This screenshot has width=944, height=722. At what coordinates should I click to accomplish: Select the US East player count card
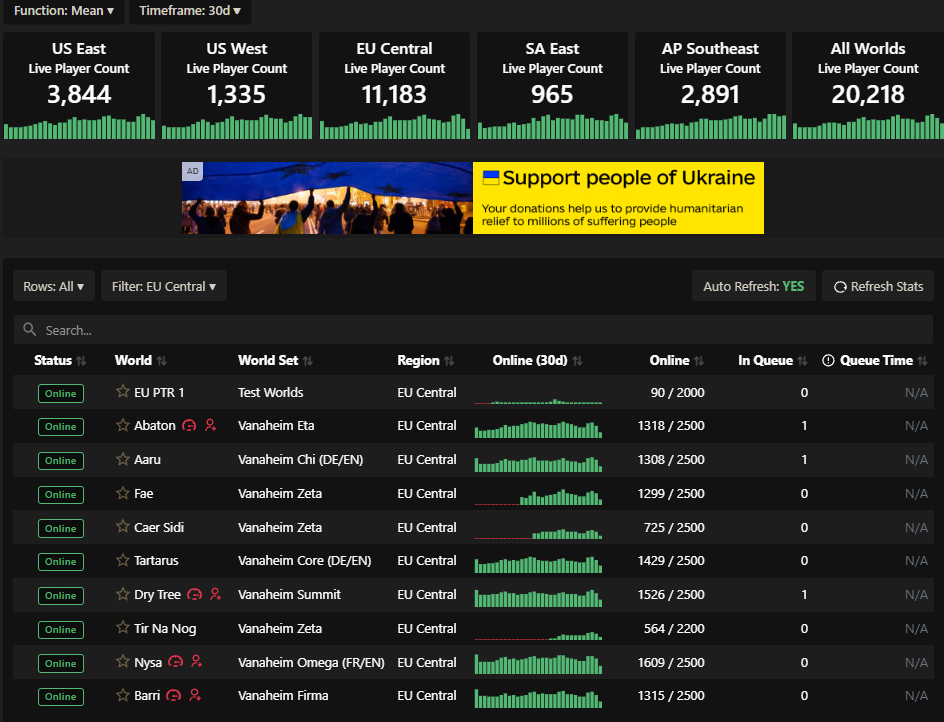coord(79,86)
